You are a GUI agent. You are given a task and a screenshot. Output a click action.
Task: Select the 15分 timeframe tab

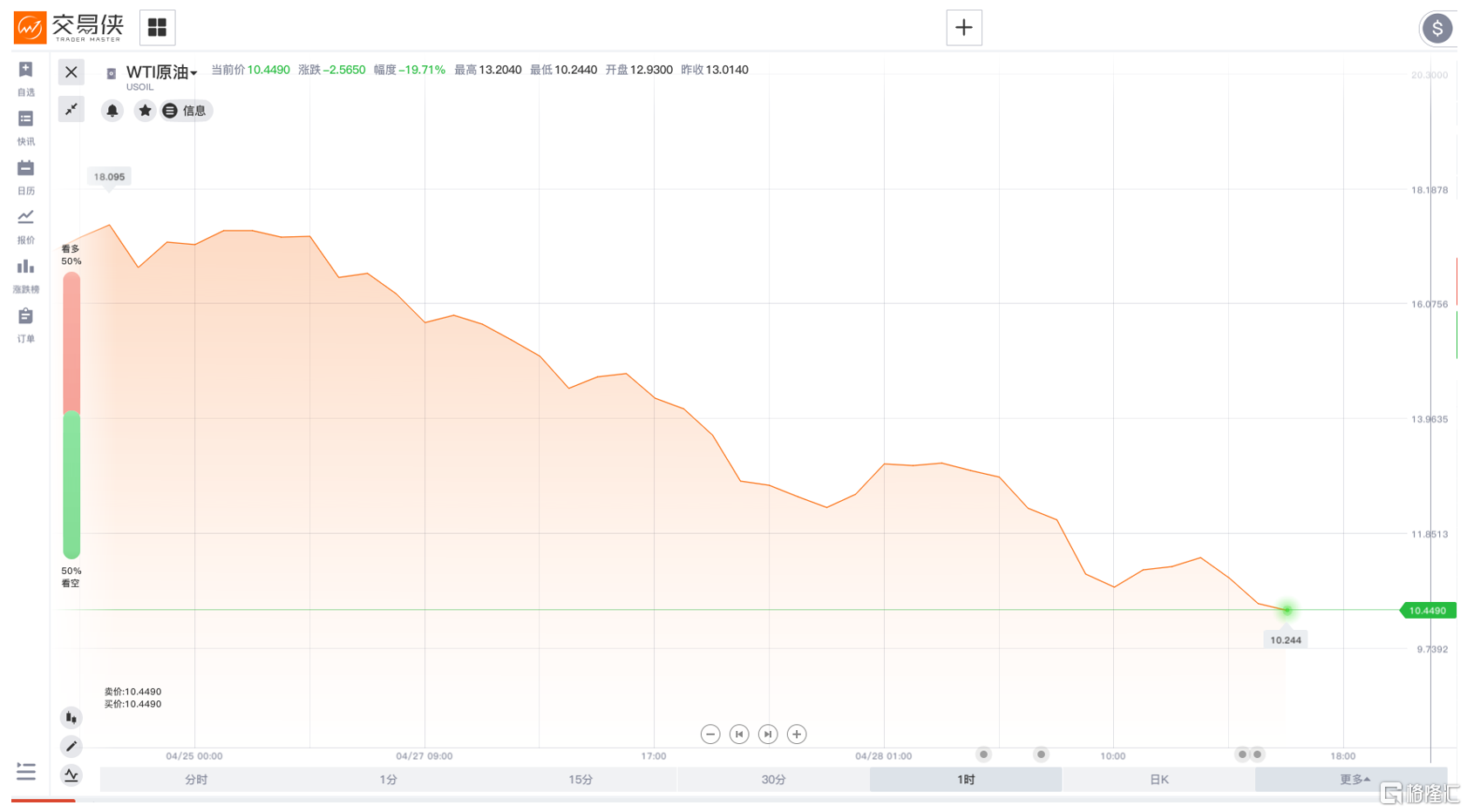581,780
